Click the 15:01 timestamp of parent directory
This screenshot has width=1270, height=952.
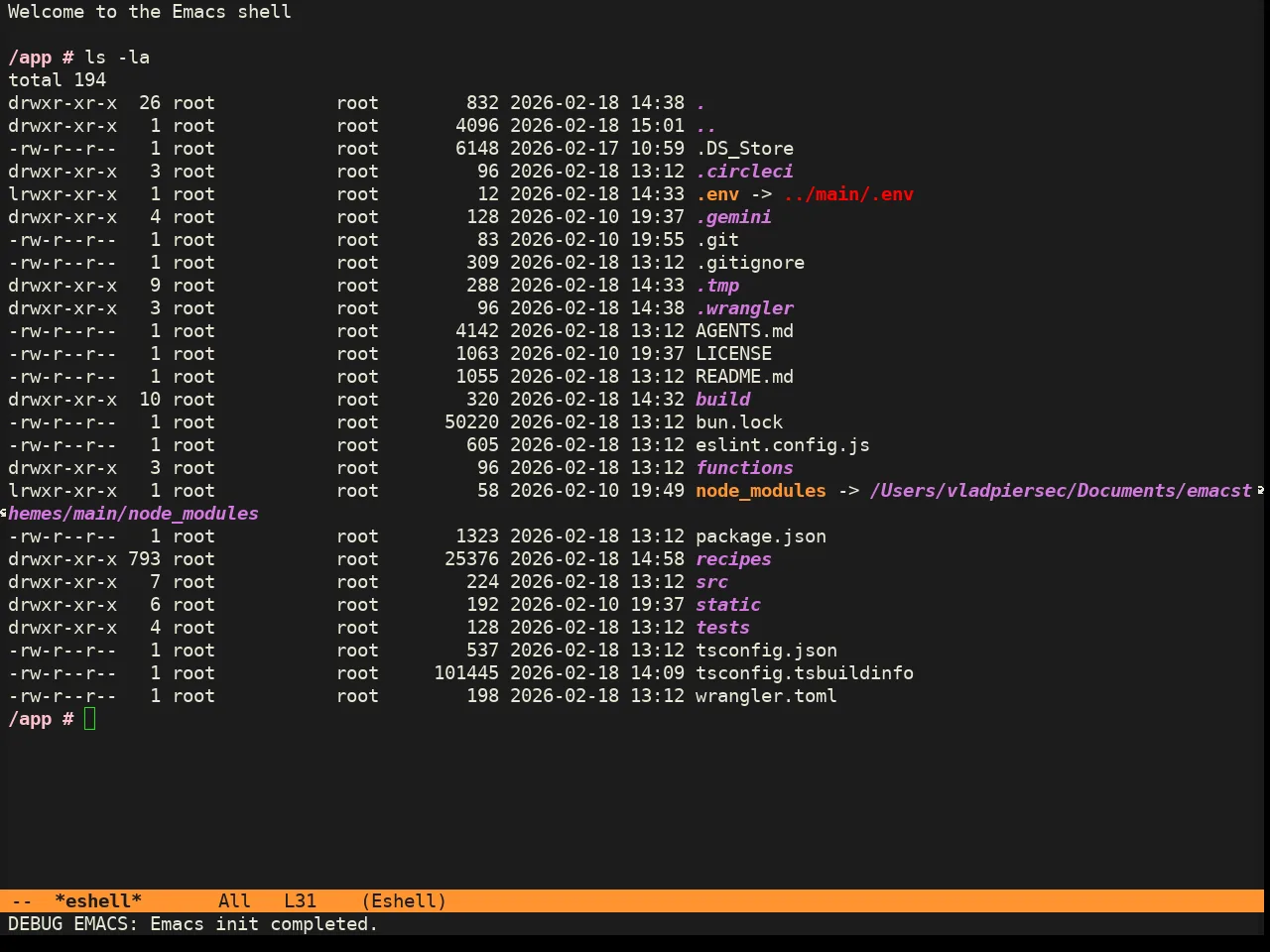point(657,126)
